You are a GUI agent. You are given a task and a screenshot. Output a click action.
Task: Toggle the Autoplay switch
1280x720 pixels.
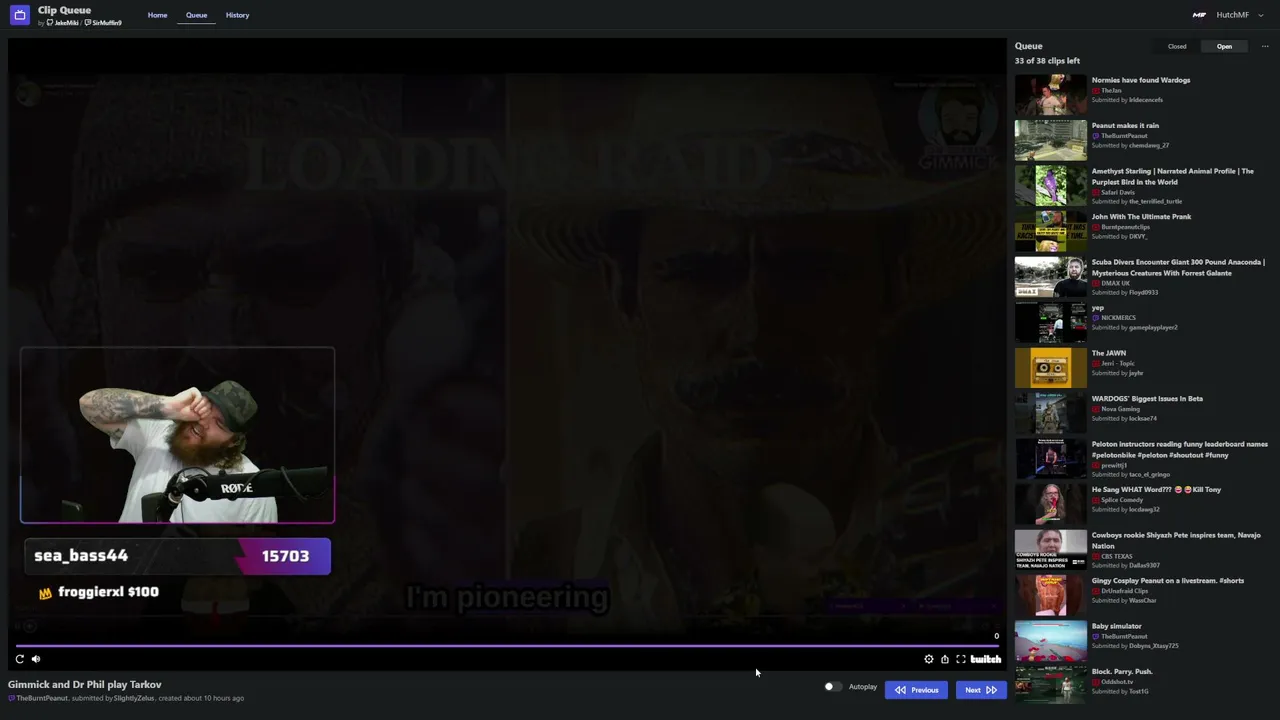point(832,687)
